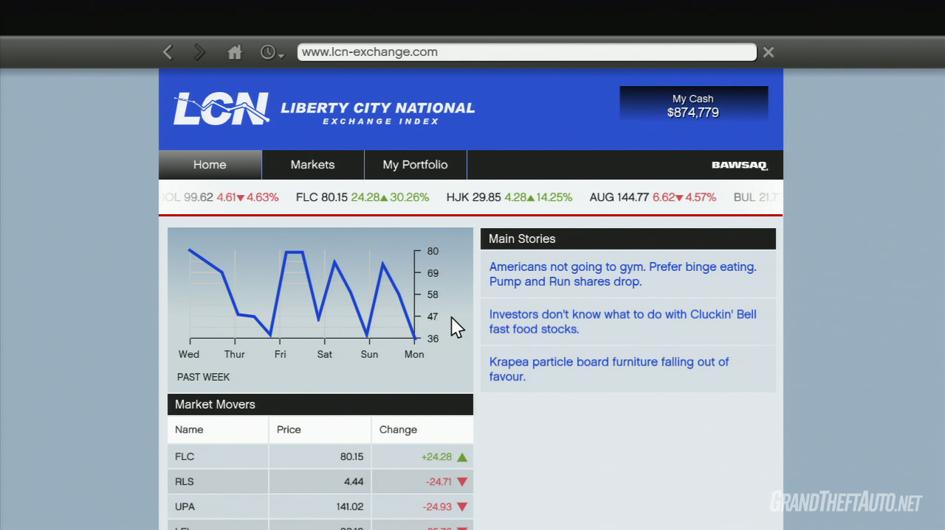The height and width of the screenshot is (530, 945).
Task: Click the red down arrow for UPA
Action: (x=462, y=507)
